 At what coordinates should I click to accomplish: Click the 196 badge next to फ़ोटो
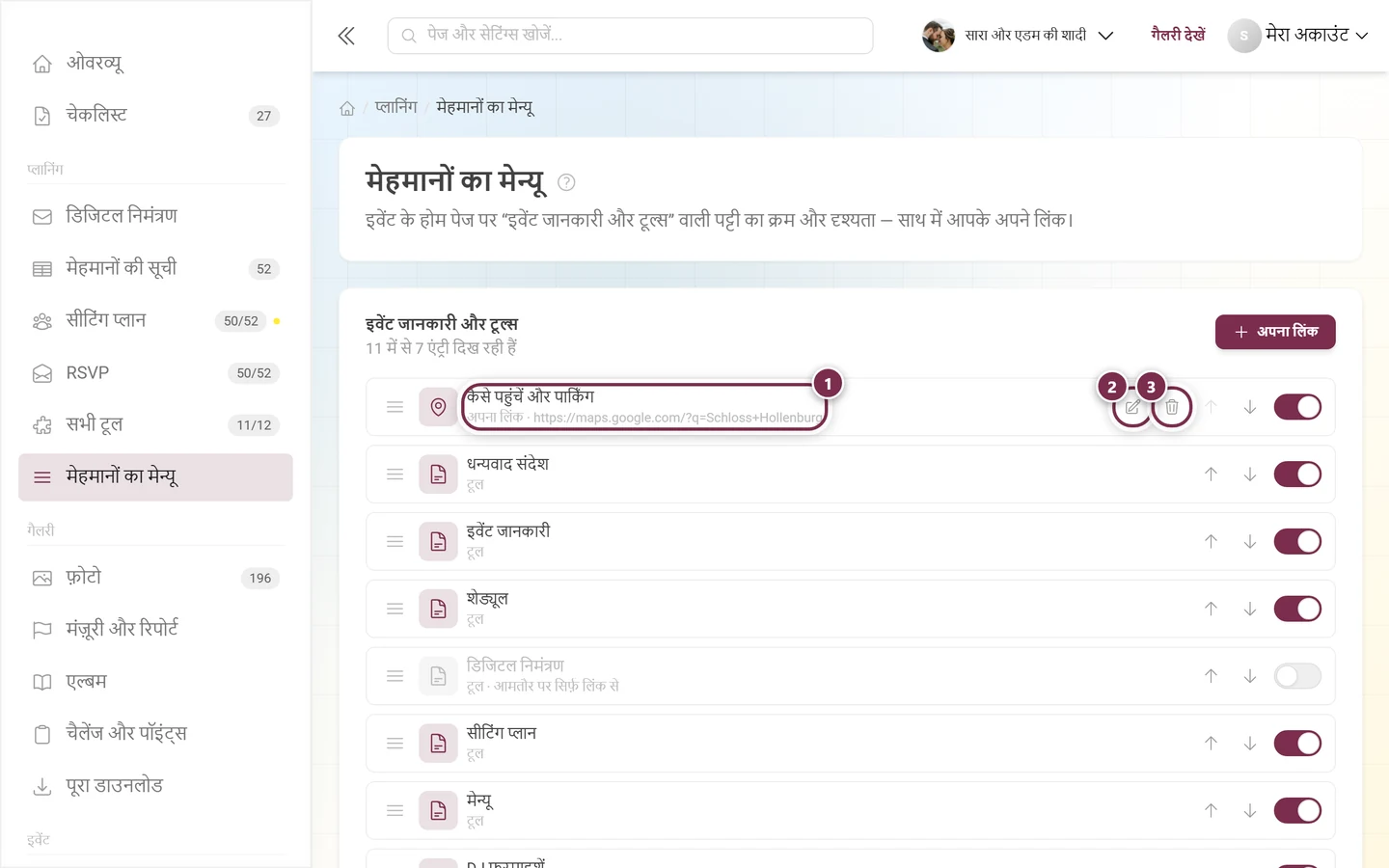[260, 578]
